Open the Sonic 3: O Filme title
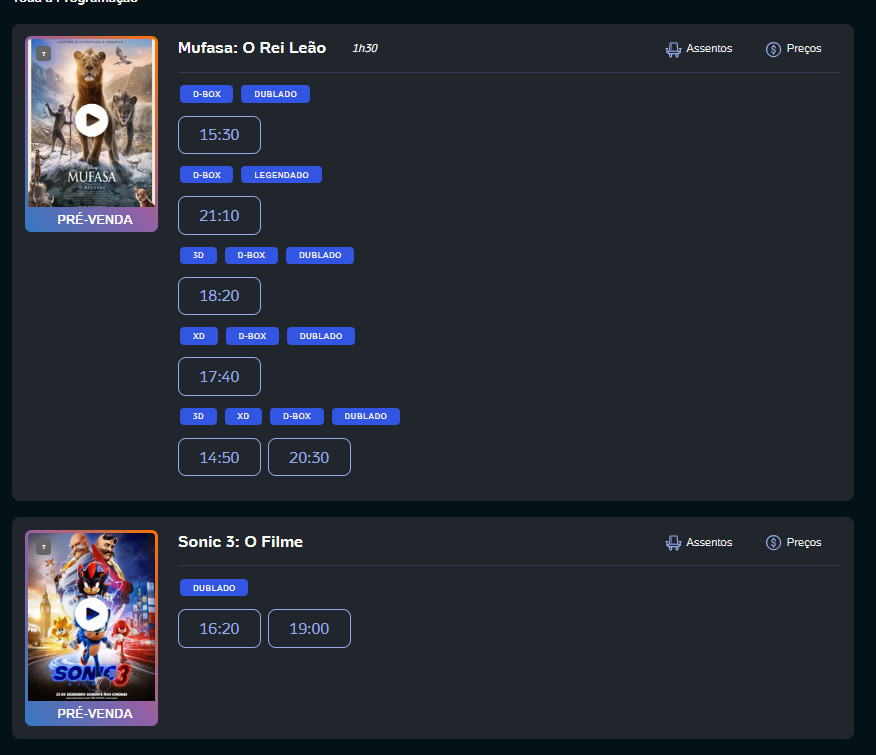876x755 pixels. point(240,542)
